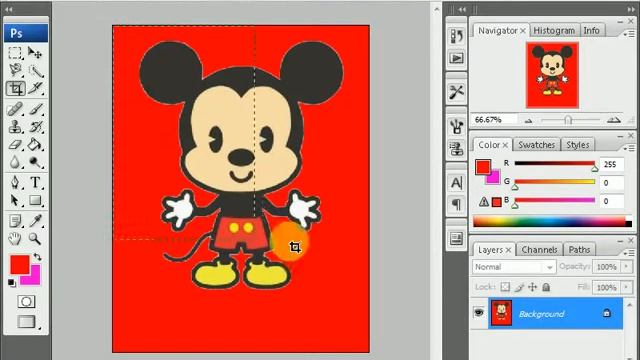The width and height of the screenshot is (640, 360).
Task: Switch to the Styles tab
Action: tap(578, 145)
